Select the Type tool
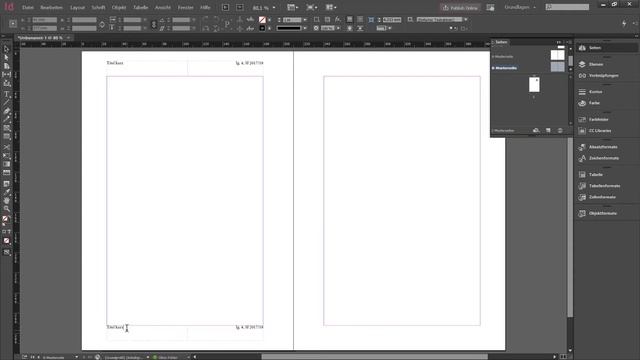The image size is (640, 360). 6,94
